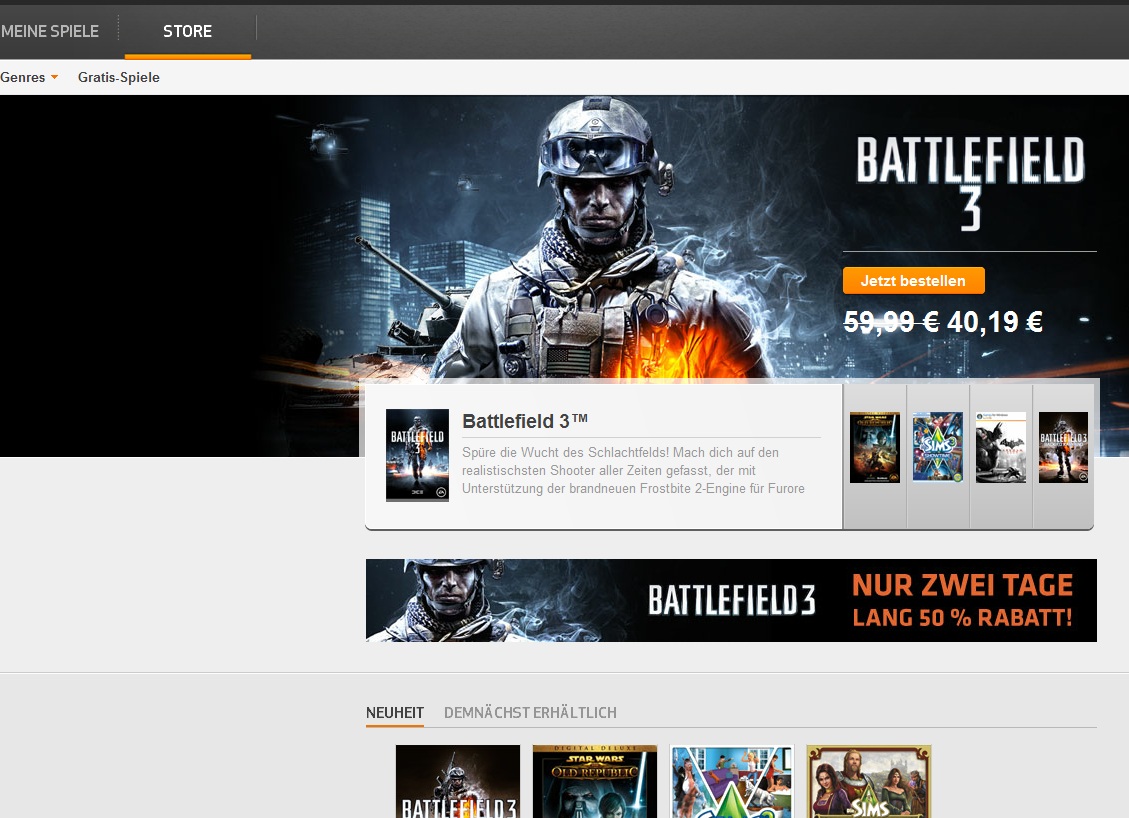
Task: Switch to the Store tab
Action: [187, 32]
